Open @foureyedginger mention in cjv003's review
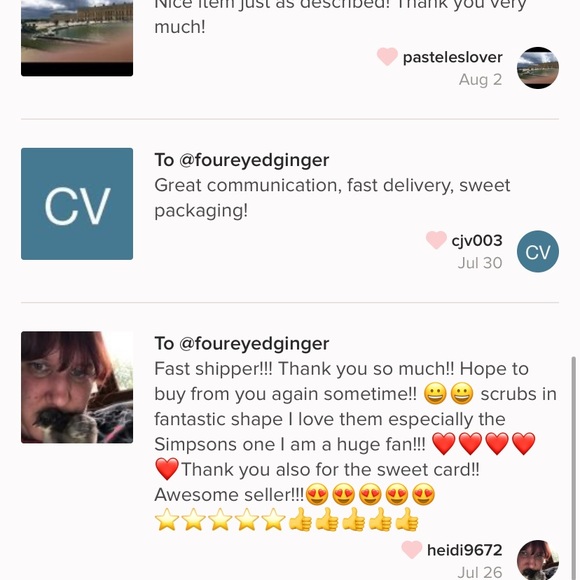 click(x=254, y=160)
